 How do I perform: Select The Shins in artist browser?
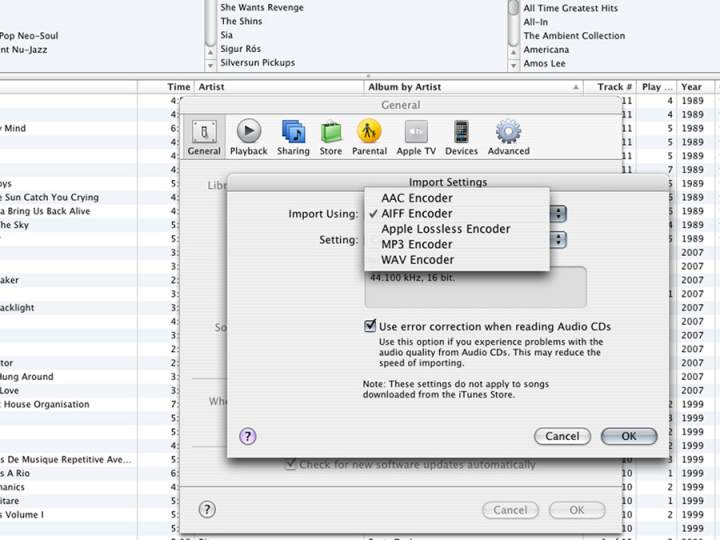coord(241,21)
